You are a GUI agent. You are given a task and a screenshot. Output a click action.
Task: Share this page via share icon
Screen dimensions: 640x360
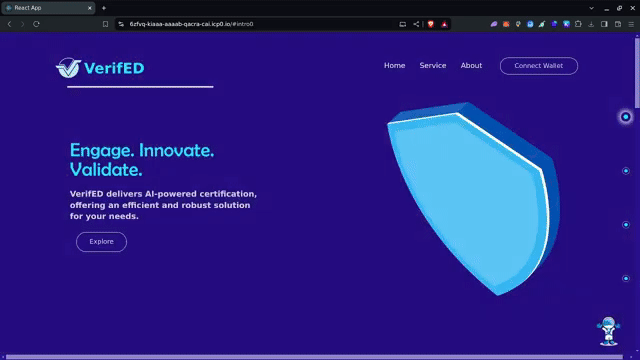pos(416,24)
